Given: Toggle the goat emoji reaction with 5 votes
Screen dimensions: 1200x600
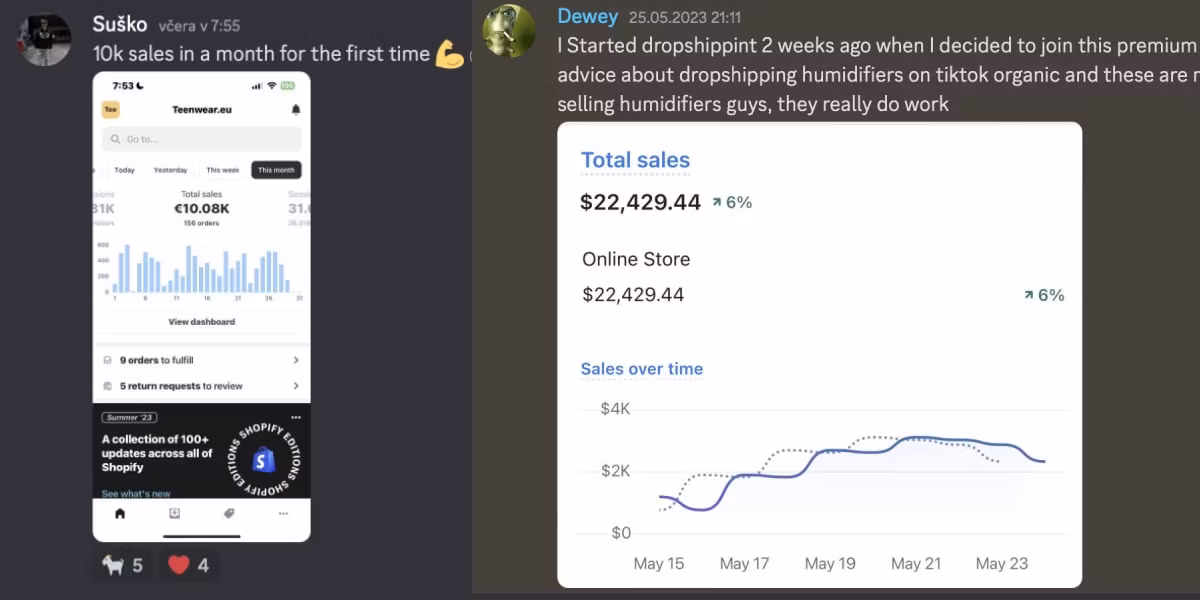Looking at the screenshot, I should coord(123,565).
